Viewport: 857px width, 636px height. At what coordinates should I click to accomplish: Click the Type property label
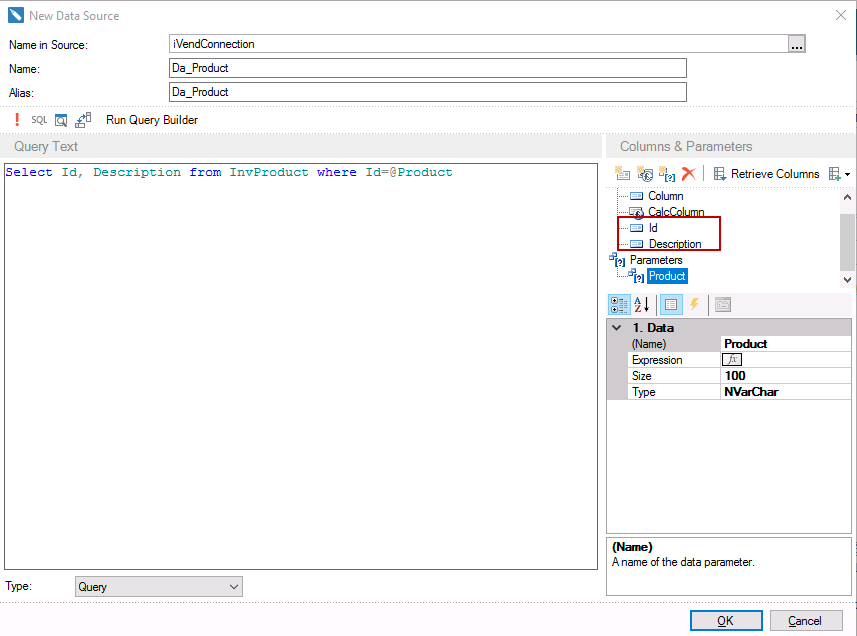click(x=643, y=392)
